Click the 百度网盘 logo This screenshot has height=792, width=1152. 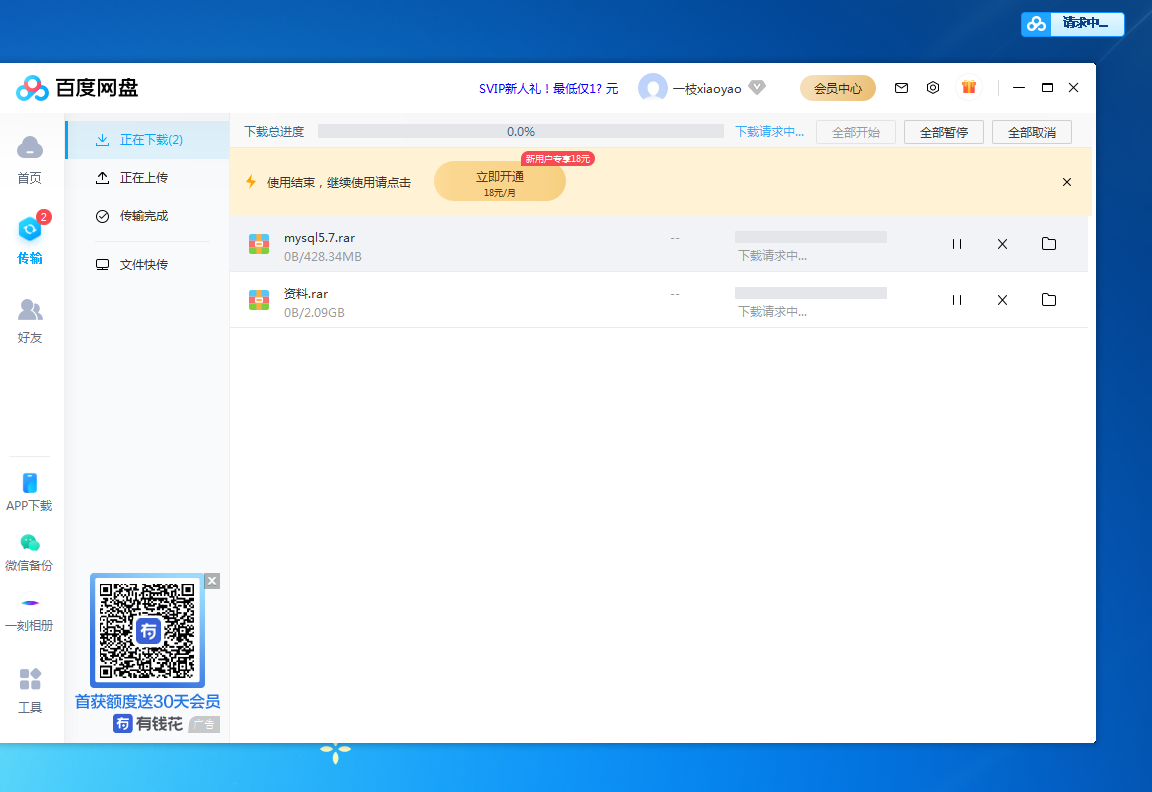(x=77, y=88)
